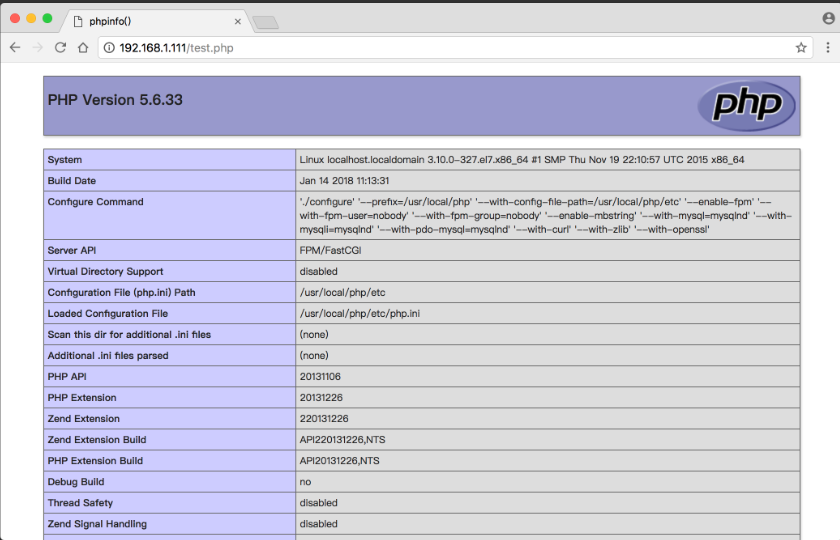The height and width of the screenshot is (540, 840).
Task: View site info icon beside the URL
Action: tap(109, 48)
